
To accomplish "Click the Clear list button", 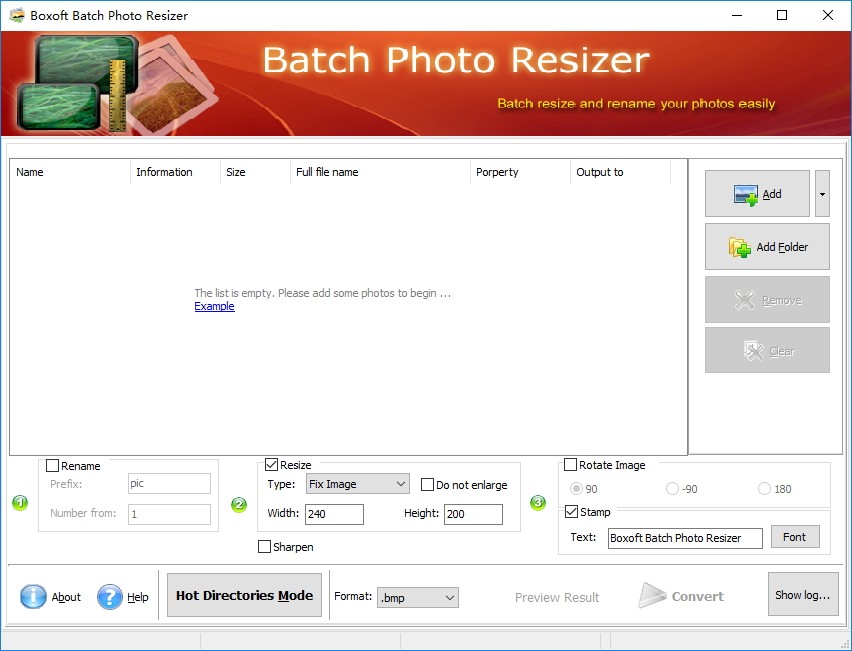I will click(767, 350).
